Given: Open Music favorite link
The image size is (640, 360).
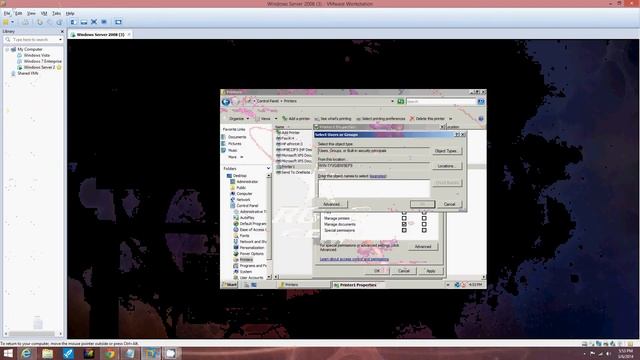Looking at the screenshot, I should [230, 150].
